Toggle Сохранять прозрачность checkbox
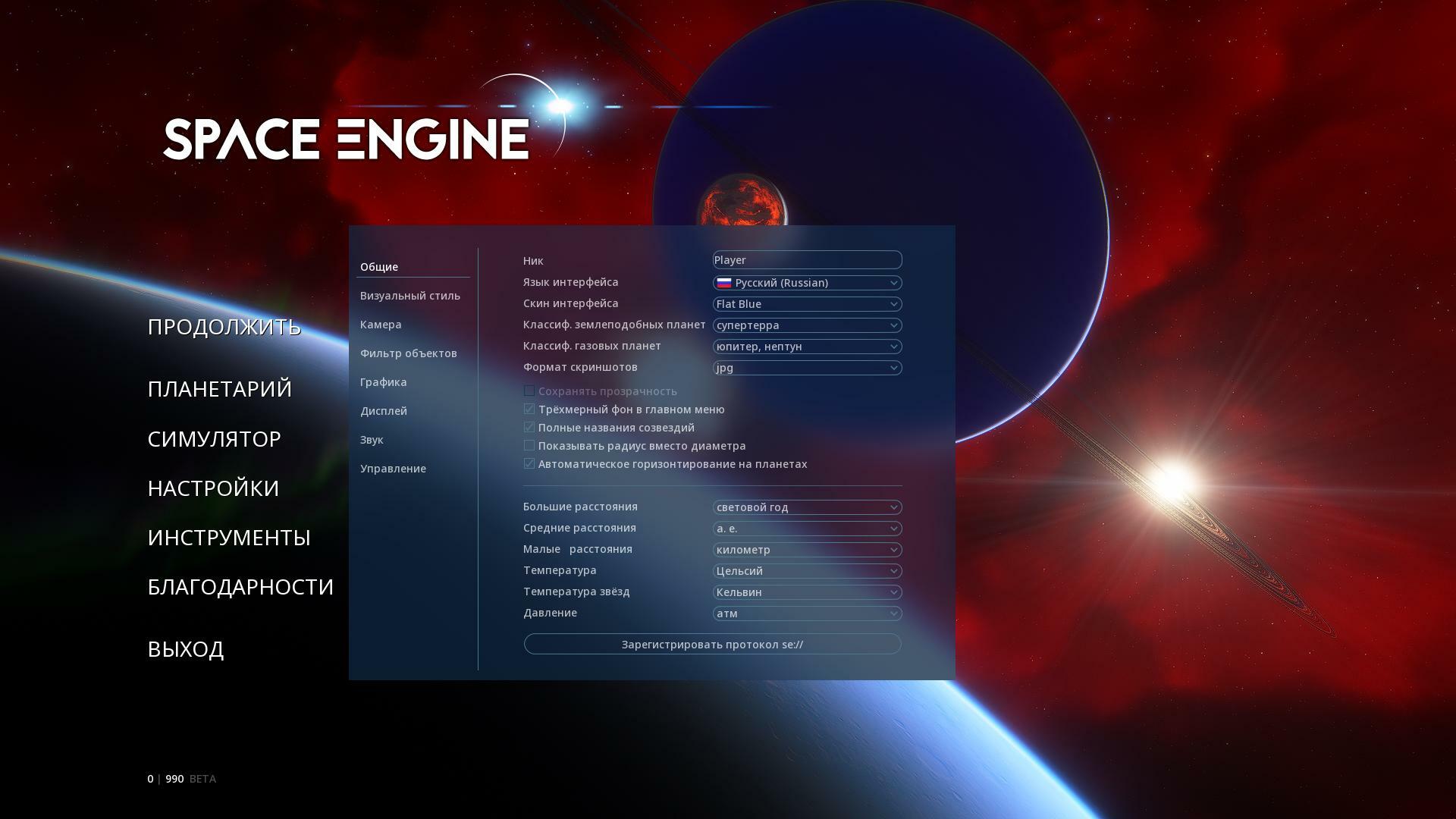This screenshot has width=1456, height=819. click(529, 391)
